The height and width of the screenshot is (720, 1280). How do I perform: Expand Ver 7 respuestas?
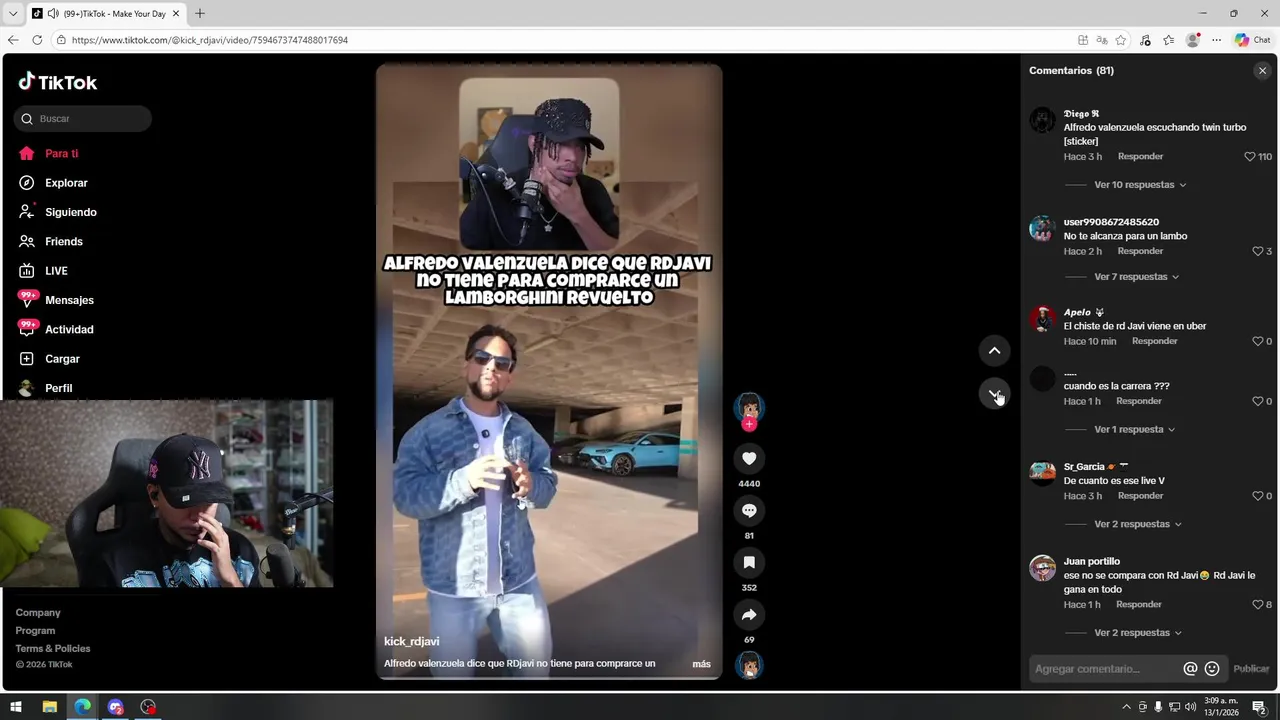[1136, 277]
